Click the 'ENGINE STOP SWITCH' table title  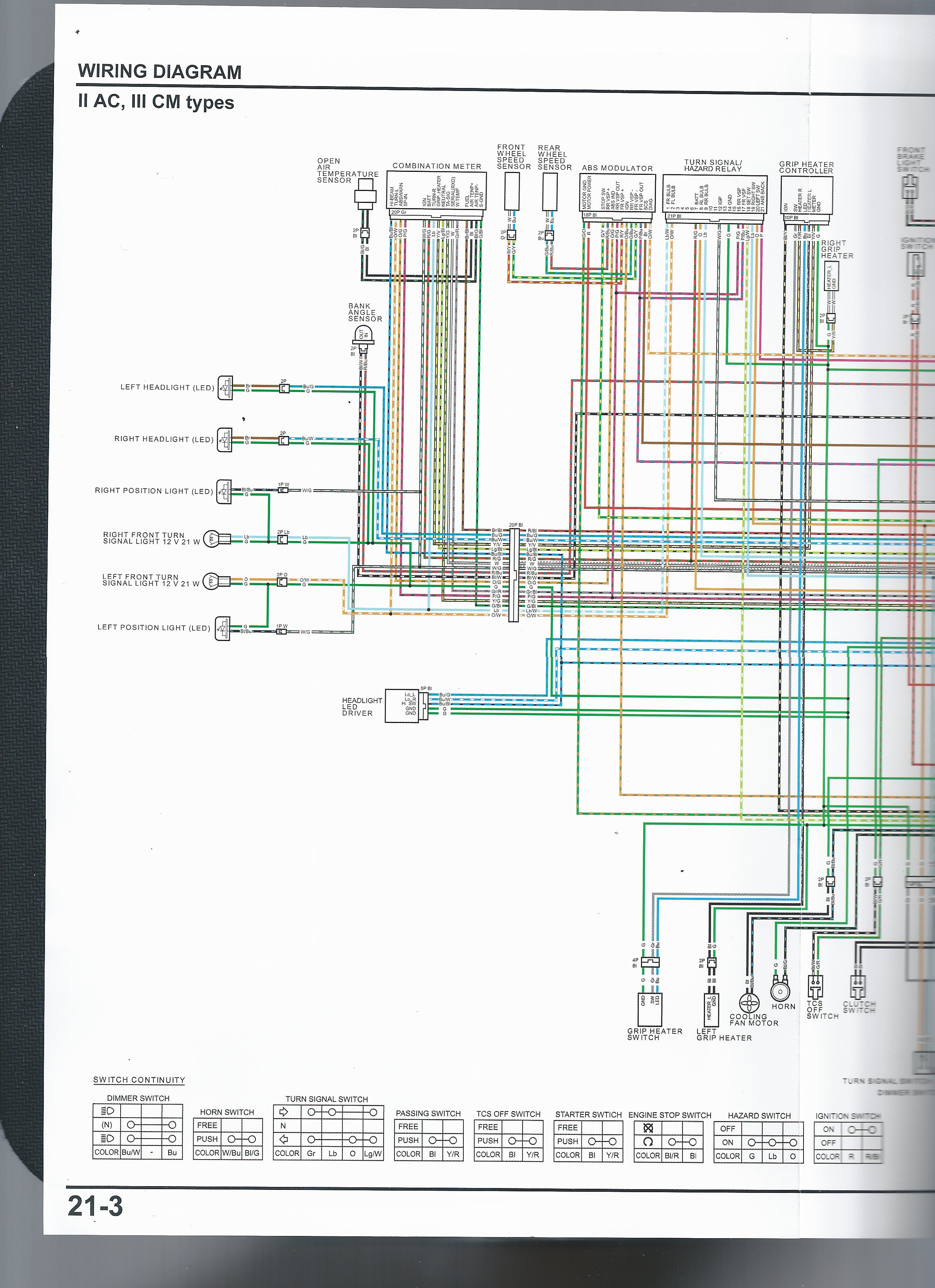tap(670, 1115)
